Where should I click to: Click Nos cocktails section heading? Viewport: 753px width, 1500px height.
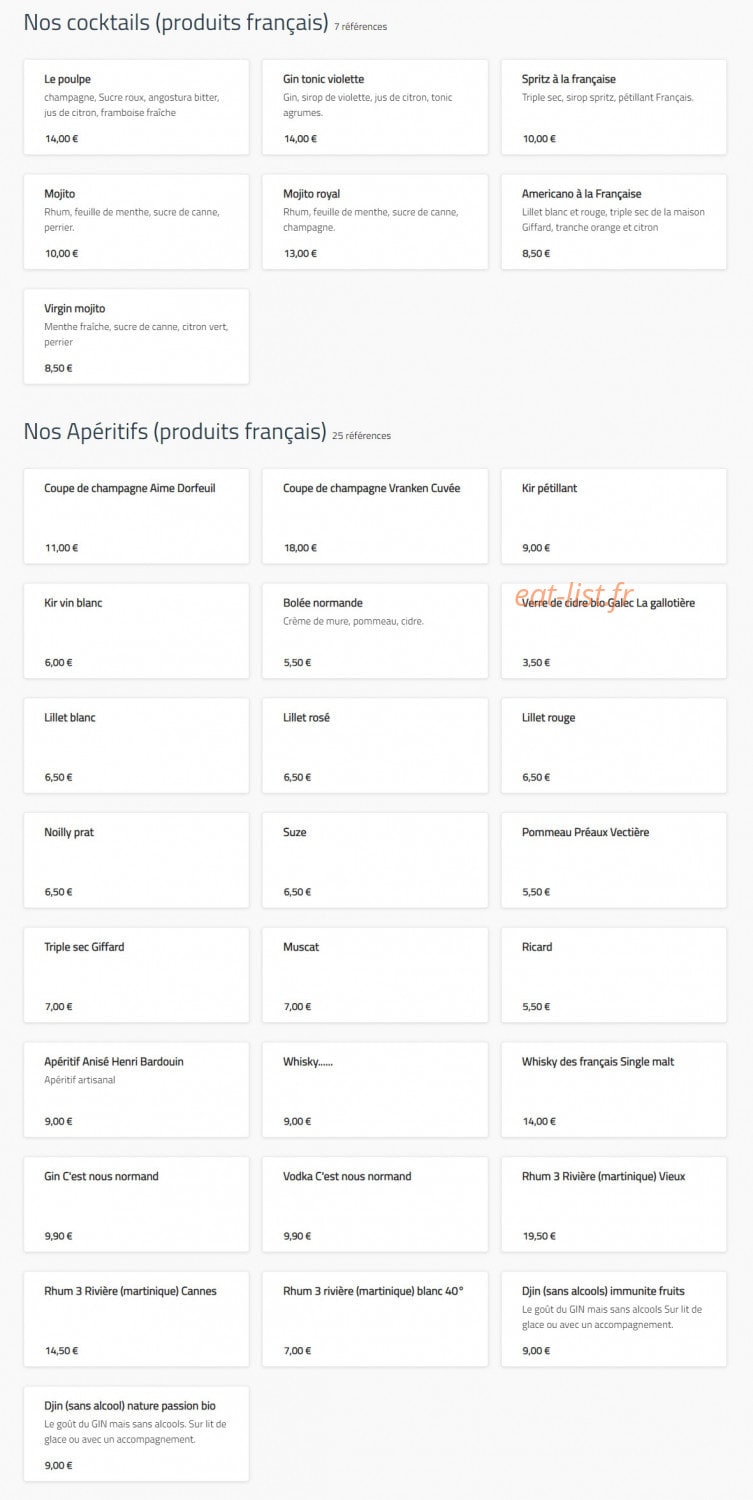[x=176, y=22]
